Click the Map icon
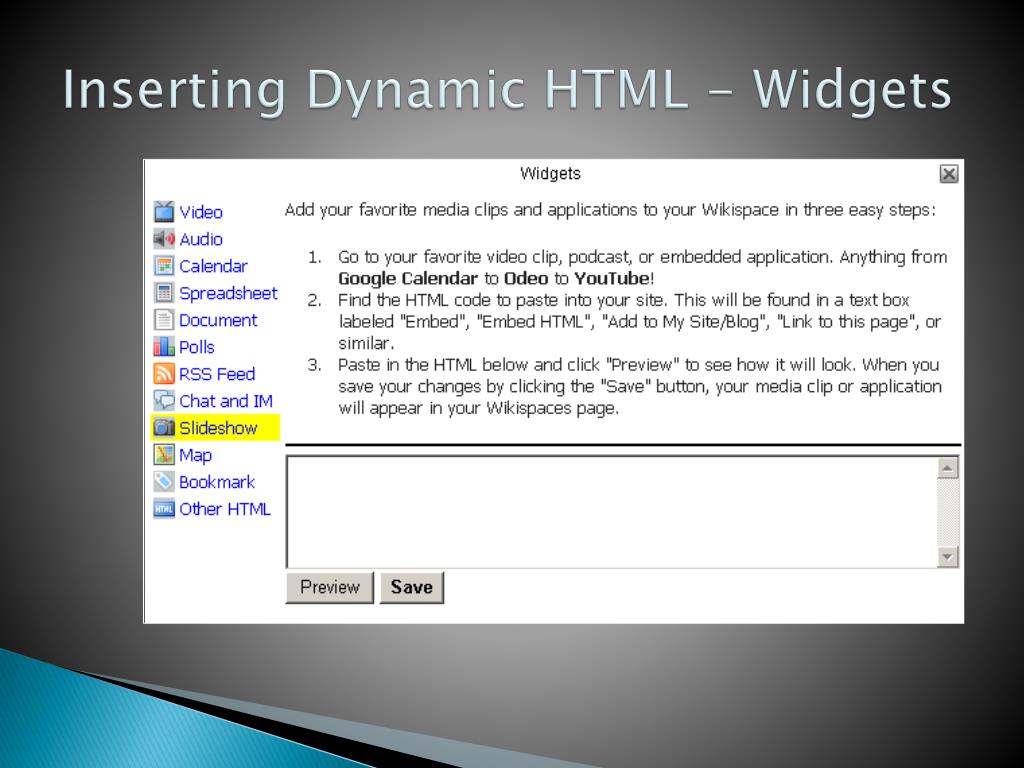Viewport: 1024px width, 768px height. point(164,455)
